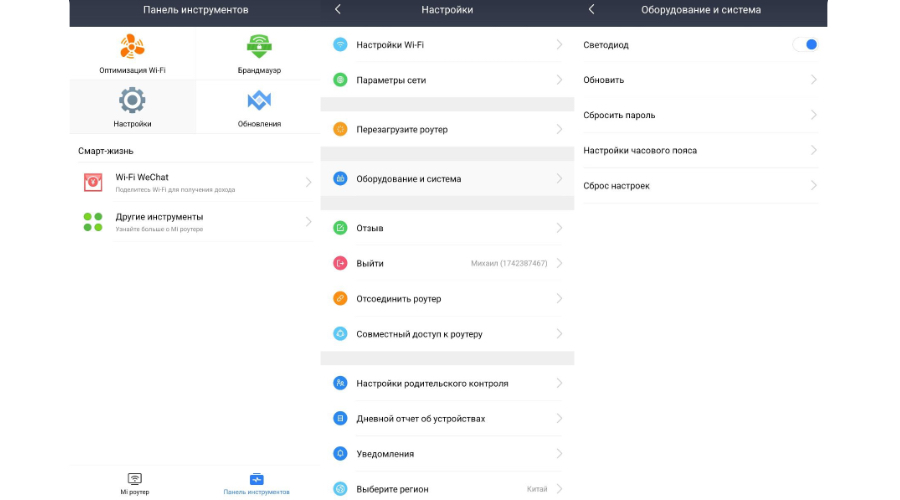The image size is (900, 500).
Task: Click the chevron beside Сбросить пароль
Action: (813, 115)
